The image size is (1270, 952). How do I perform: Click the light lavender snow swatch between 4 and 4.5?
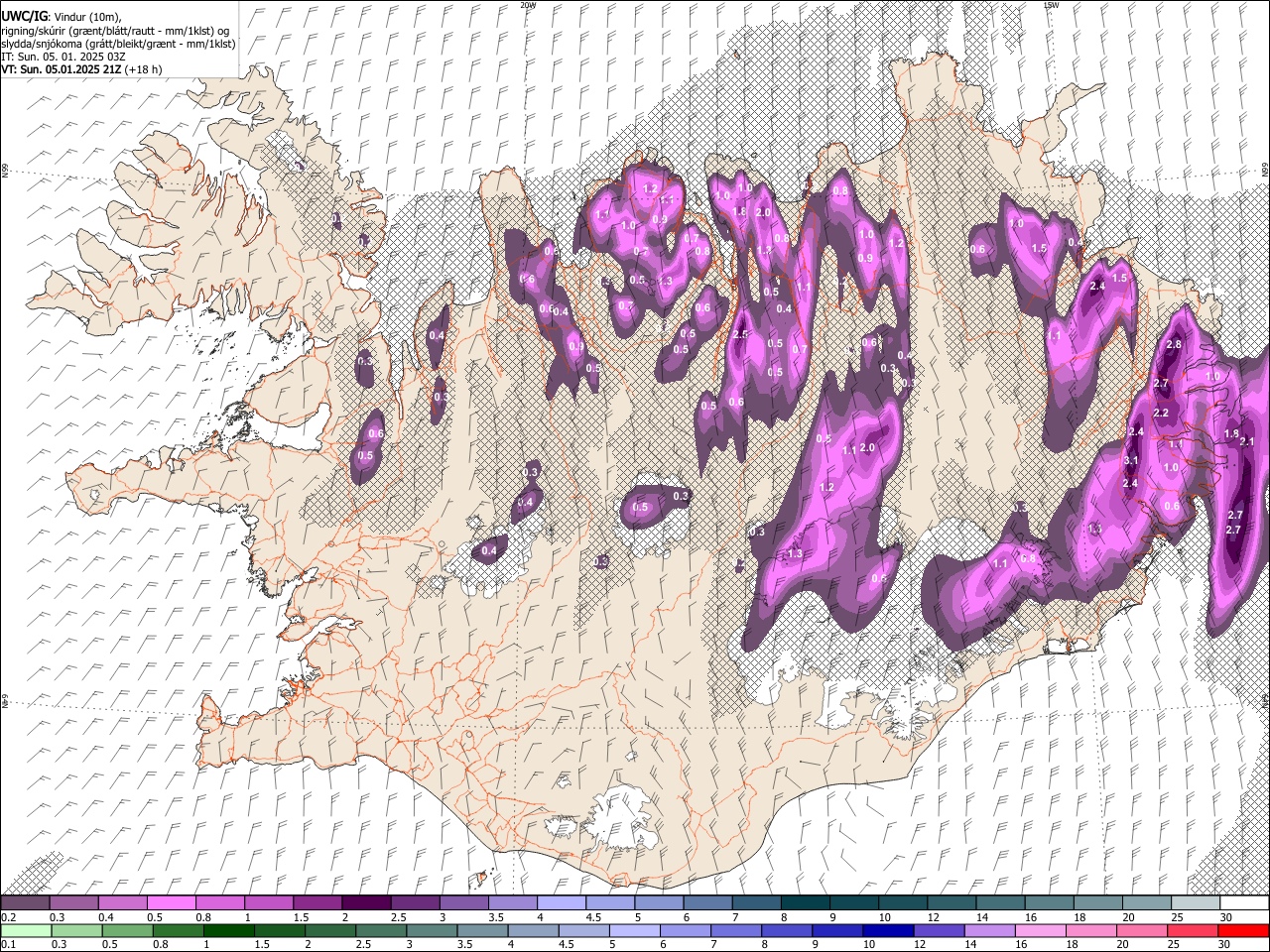point(560,903)
